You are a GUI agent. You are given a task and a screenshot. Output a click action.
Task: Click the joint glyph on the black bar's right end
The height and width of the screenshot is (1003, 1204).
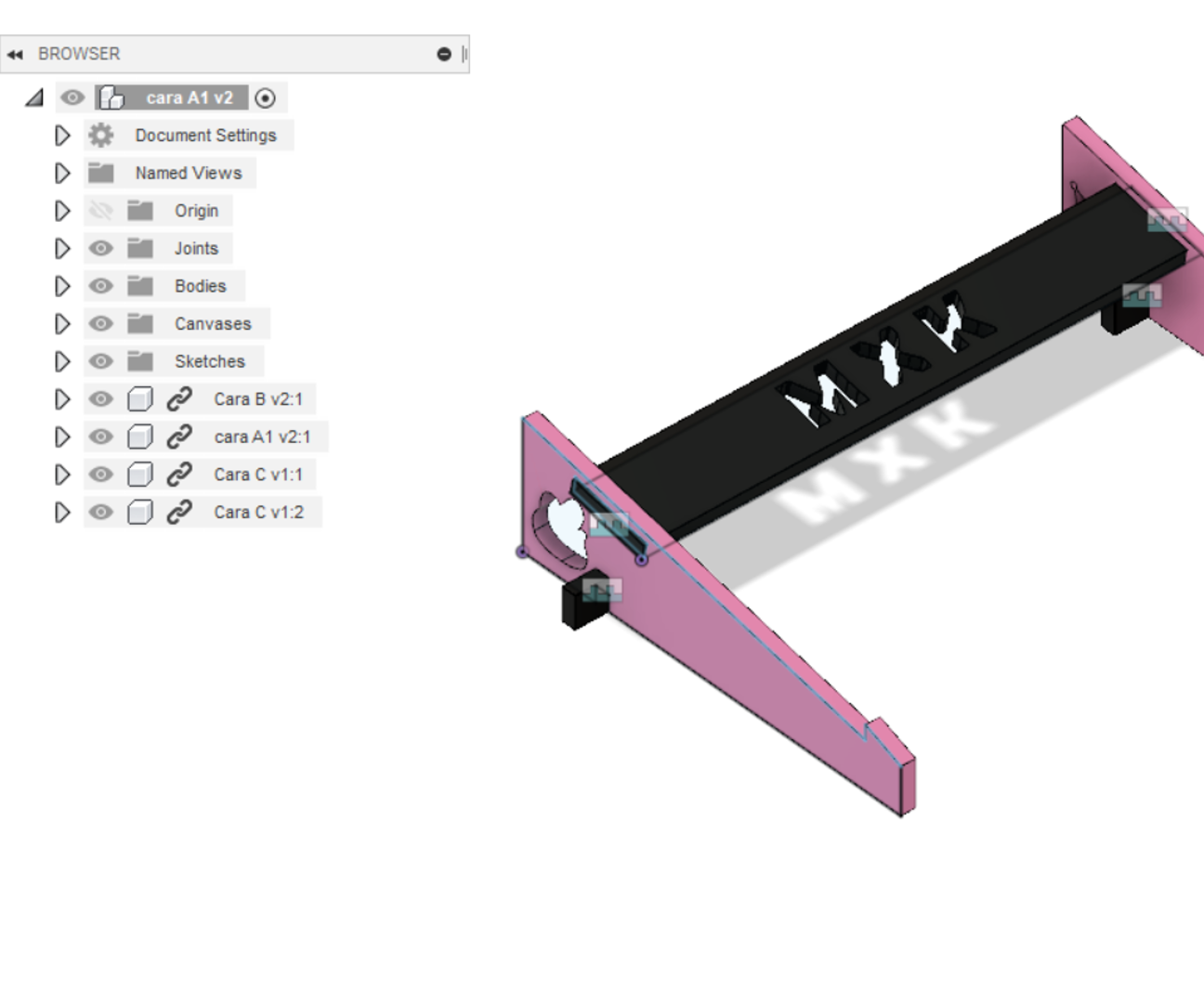pyautogui.click(x=1167, y=220)
